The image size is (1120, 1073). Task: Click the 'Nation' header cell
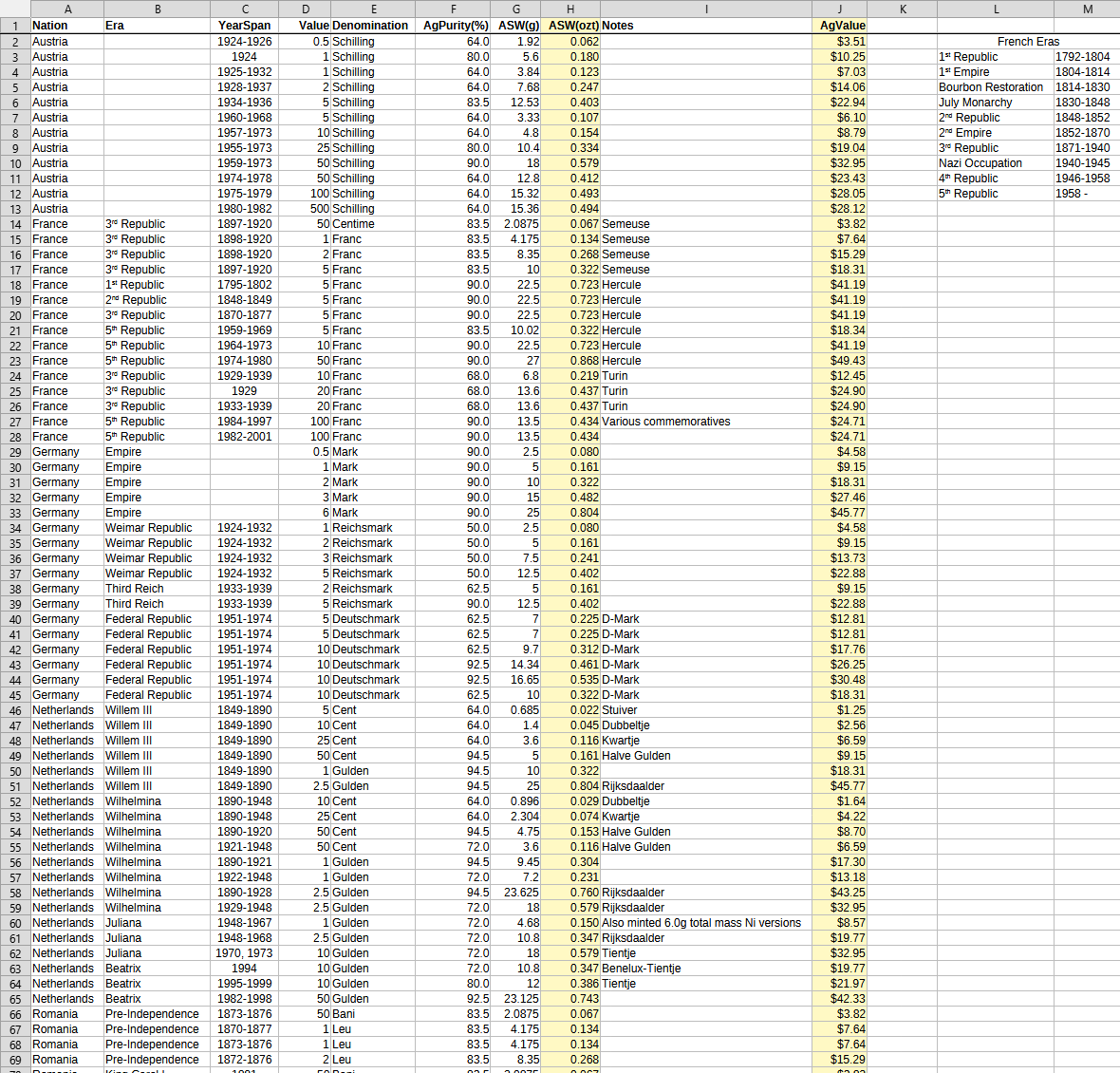click(67, 26)
